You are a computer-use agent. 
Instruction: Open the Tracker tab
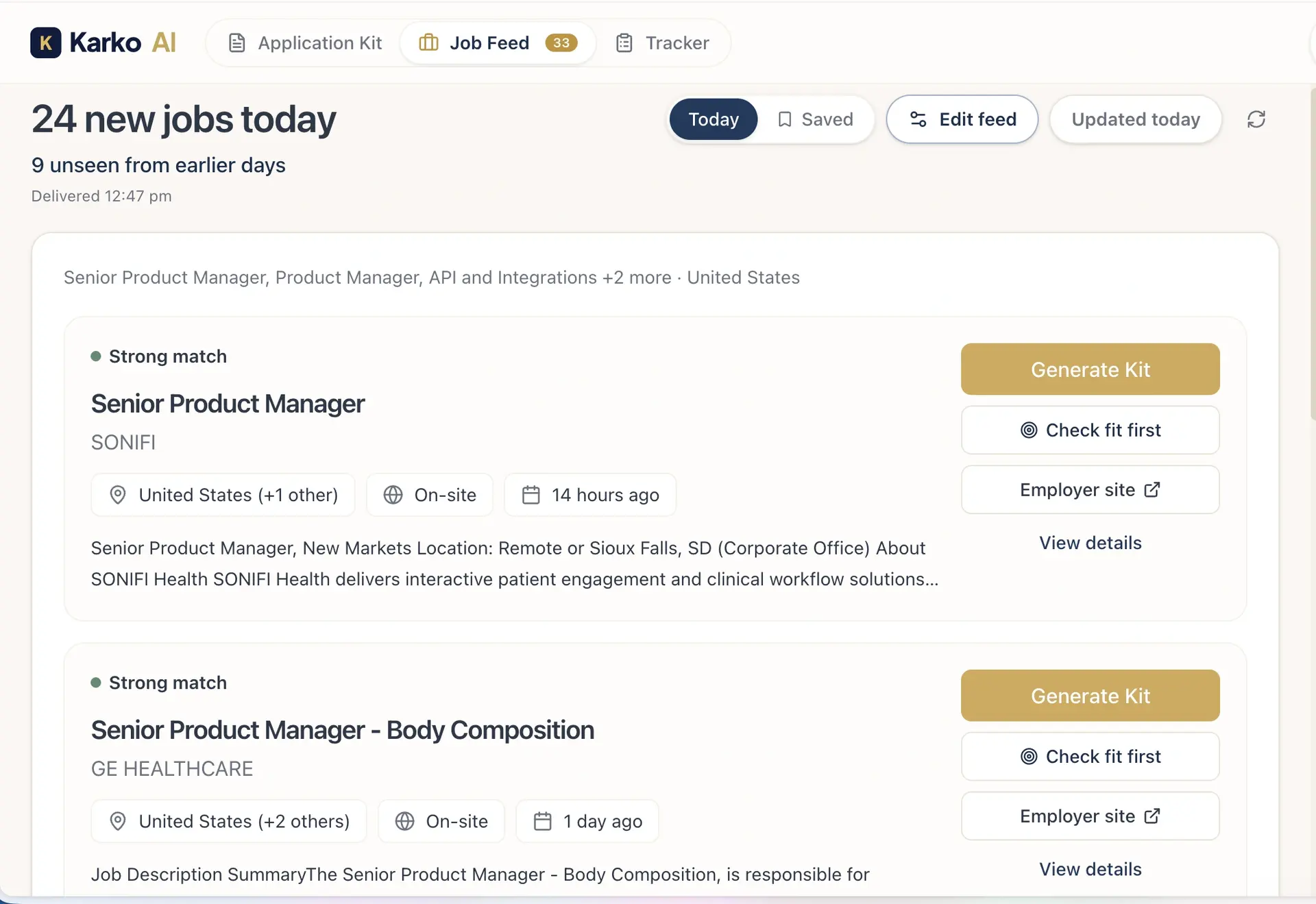click(662, 42)
